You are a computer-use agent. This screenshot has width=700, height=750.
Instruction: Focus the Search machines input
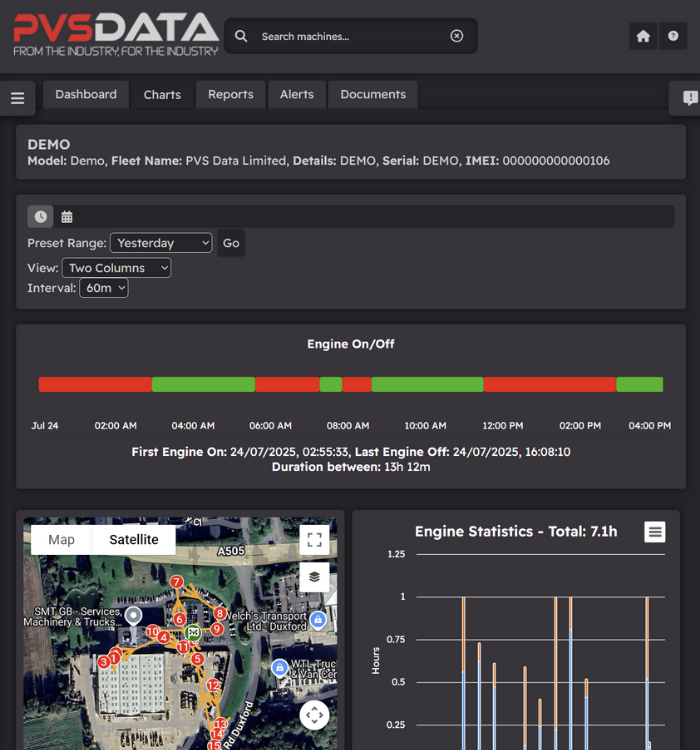(x=352, y=36)
